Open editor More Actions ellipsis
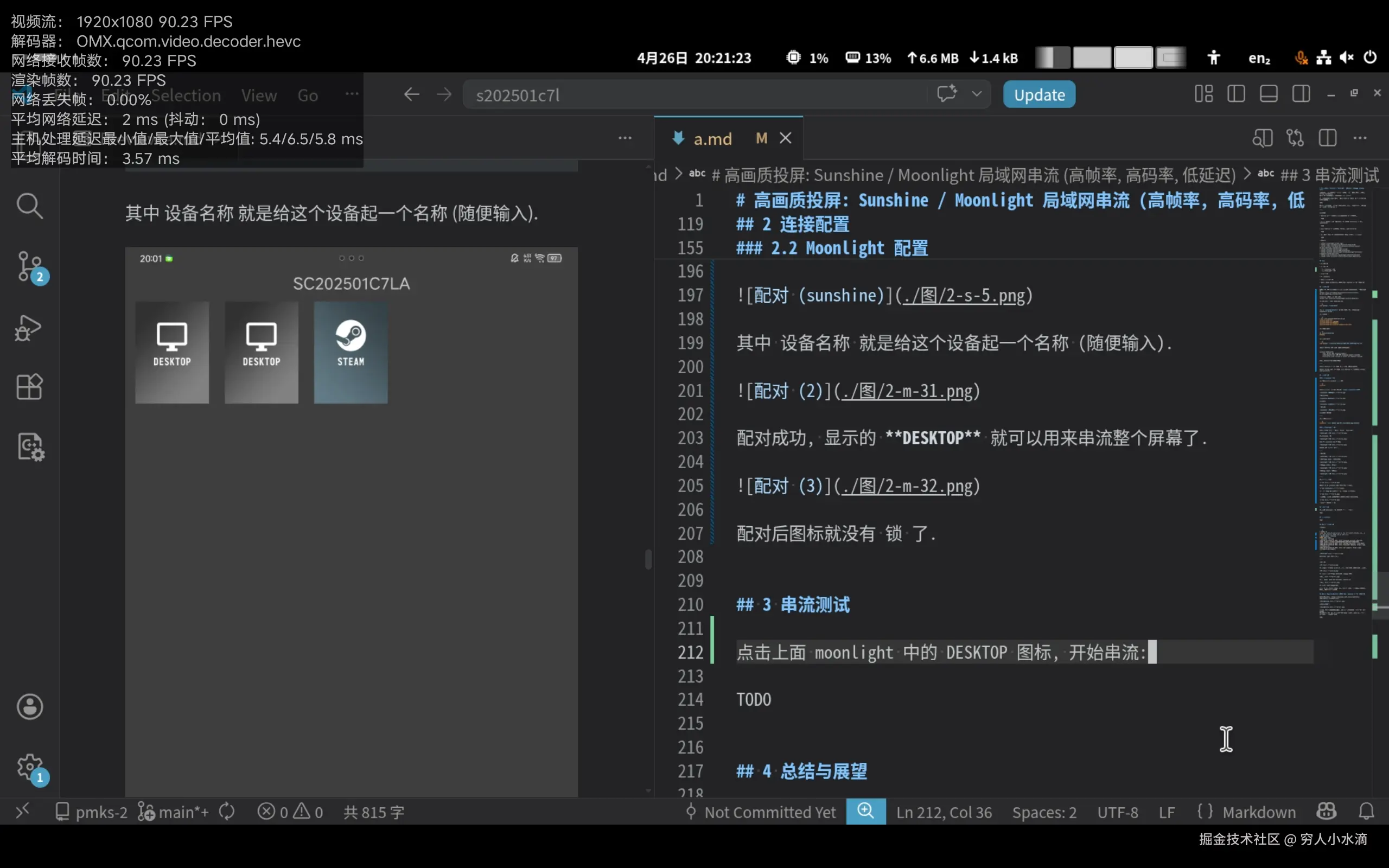The width and height of the screenshot is (1389, 868). point(1360,138)
